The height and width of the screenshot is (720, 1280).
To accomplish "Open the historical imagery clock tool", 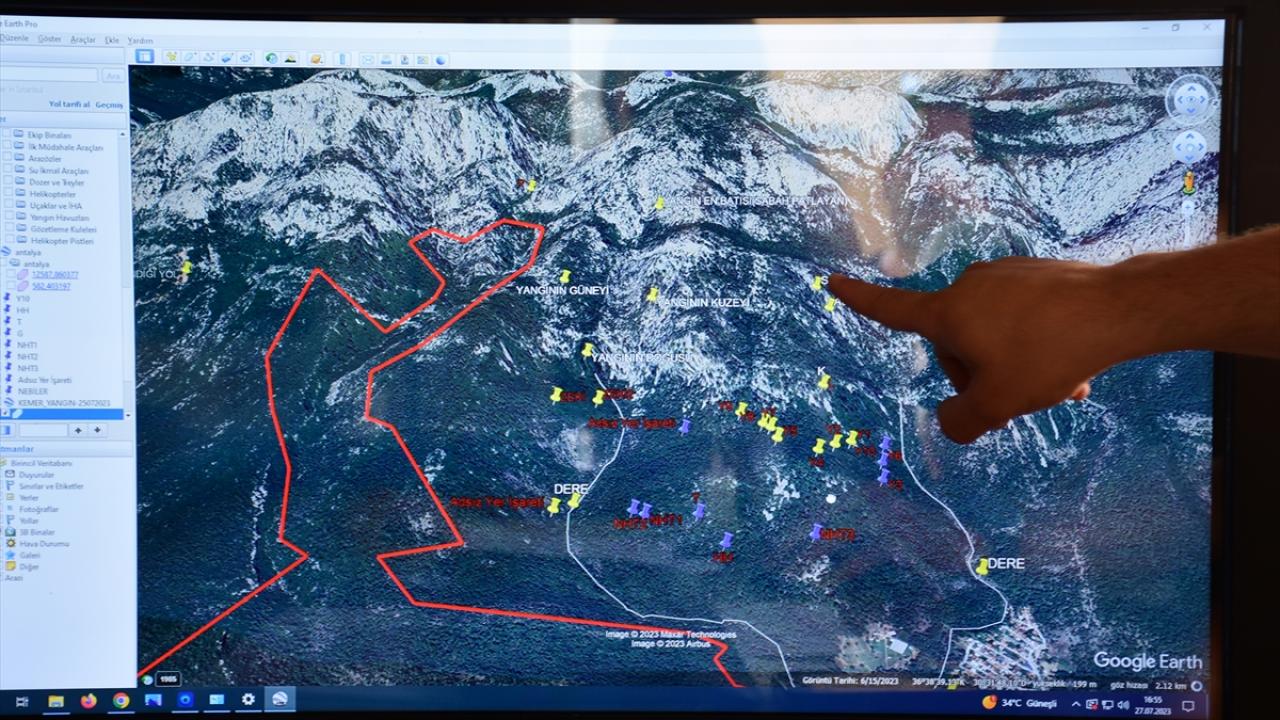I will point(271,58).
